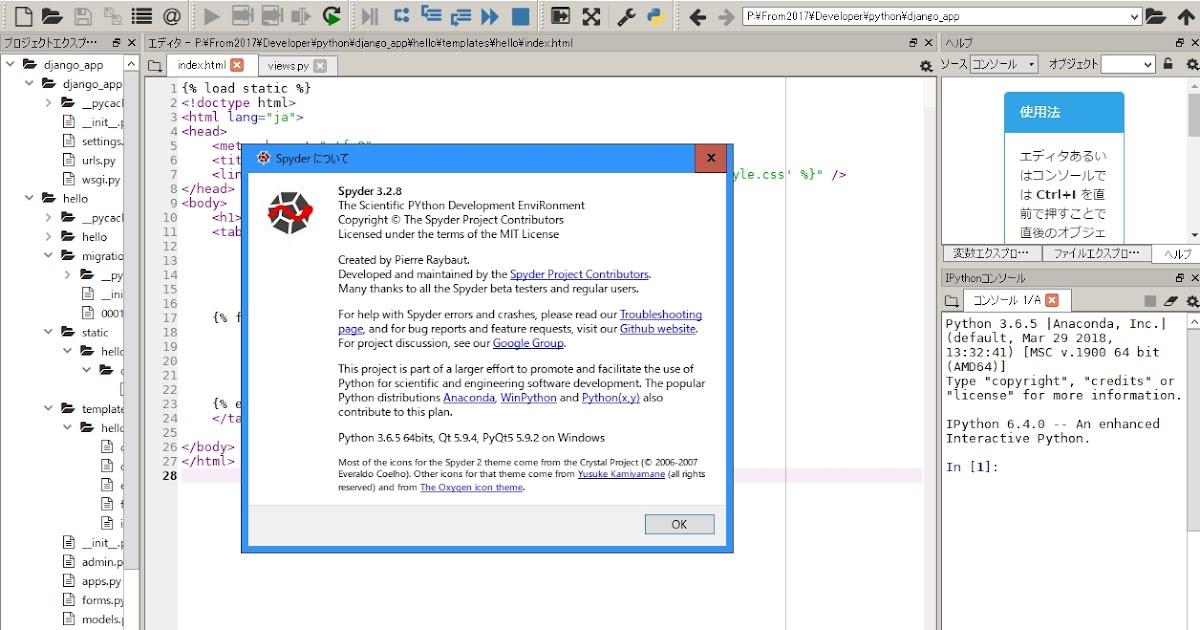Close index.html tab
This screenshot has width=1200, height=630.
237,65
